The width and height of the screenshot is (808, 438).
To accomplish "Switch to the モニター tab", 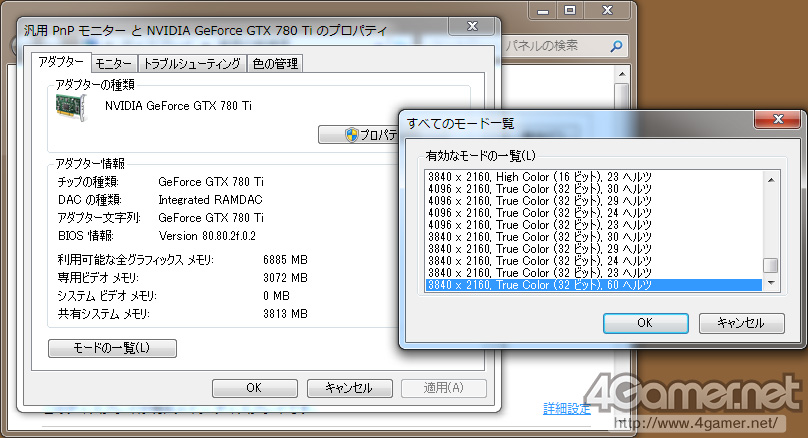I will [x=114, y=63].
